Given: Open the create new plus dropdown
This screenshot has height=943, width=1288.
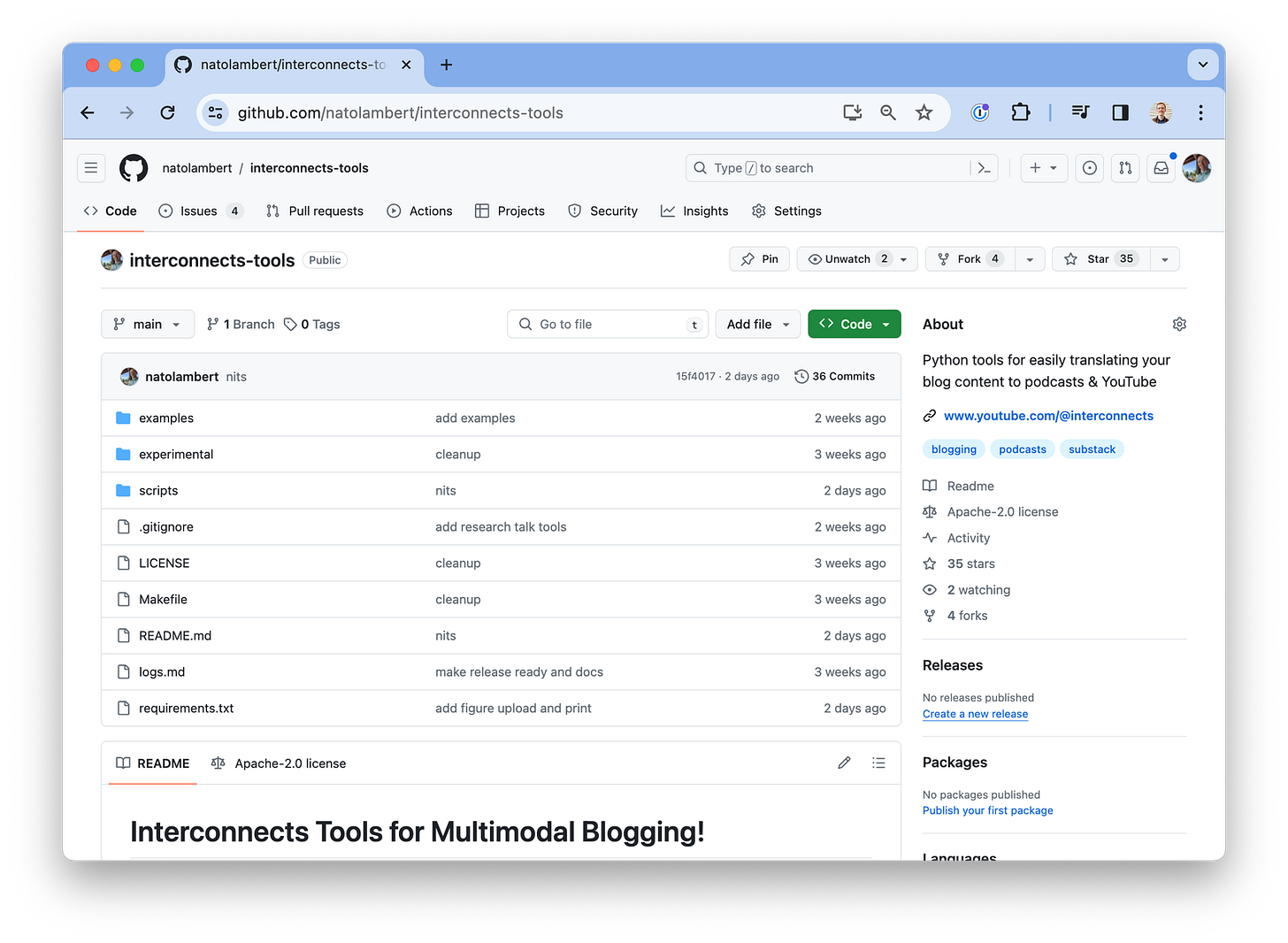Looking at the screenshot, I should (1044, 168).
